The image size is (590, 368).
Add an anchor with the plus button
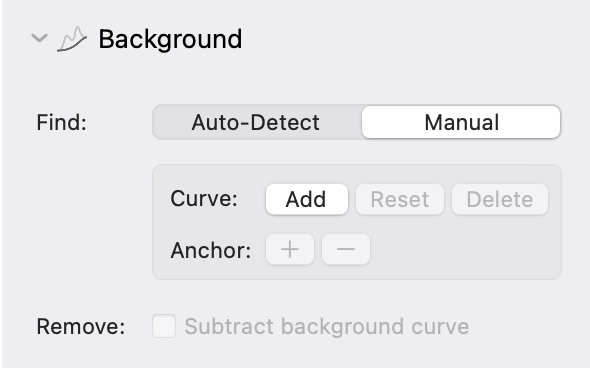(x=290, y=249)
